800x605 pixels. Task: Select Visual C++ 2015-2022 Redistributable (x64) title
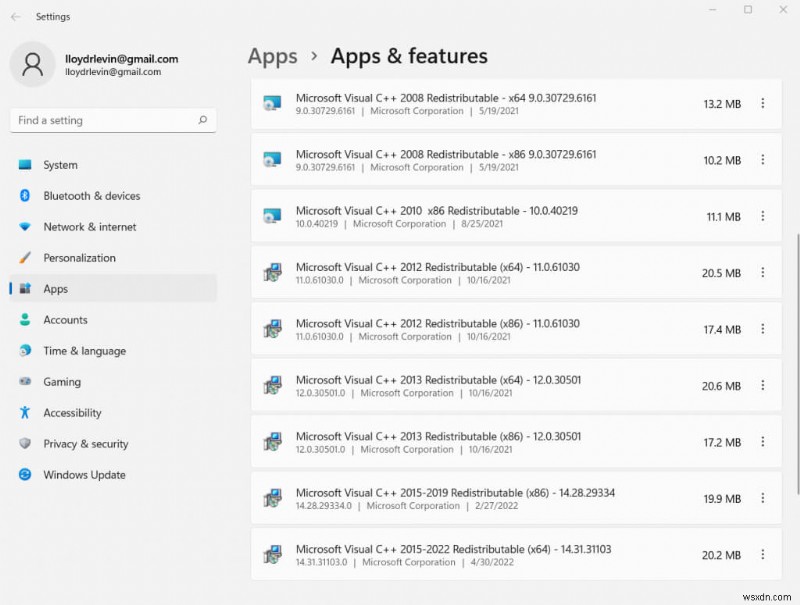pos(454,549)
